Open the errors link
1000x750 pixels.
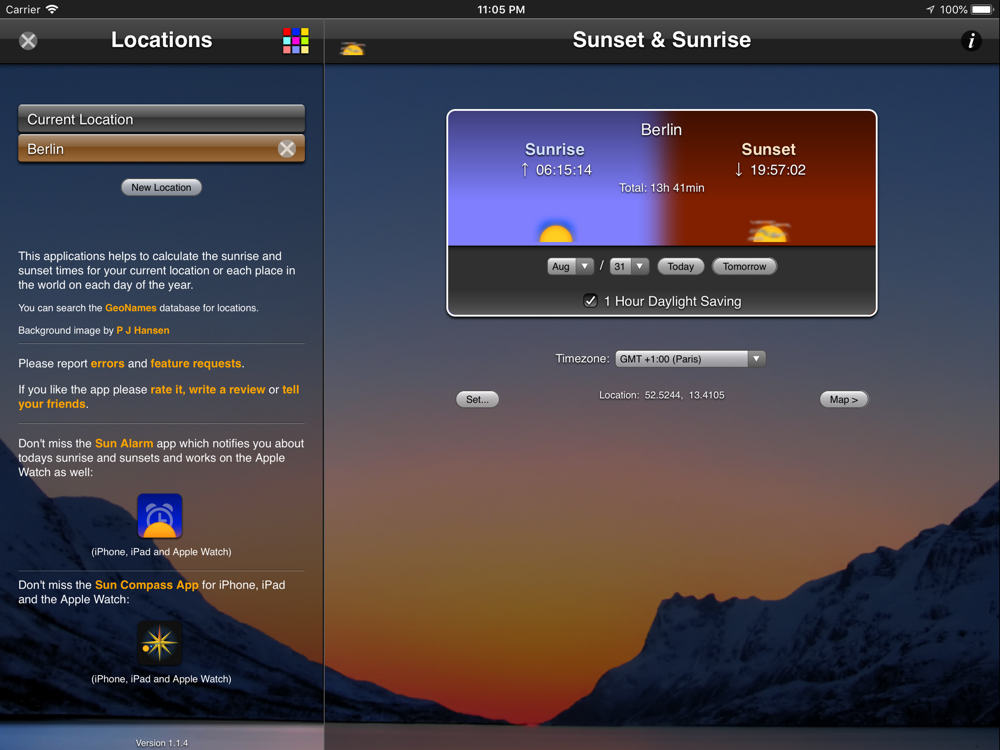tap(108, 364)
